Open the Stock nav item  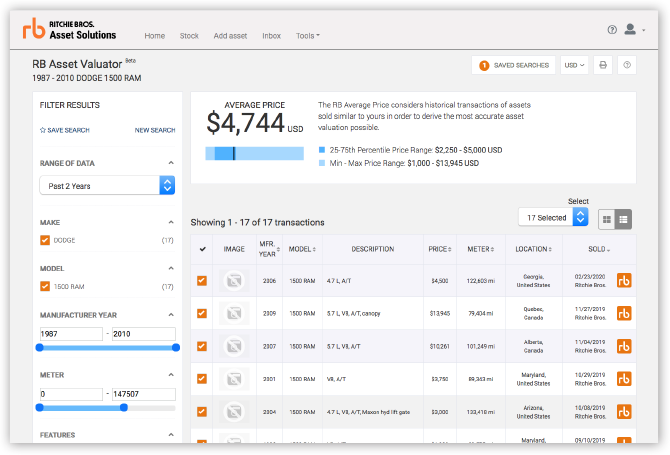[189, 36]
